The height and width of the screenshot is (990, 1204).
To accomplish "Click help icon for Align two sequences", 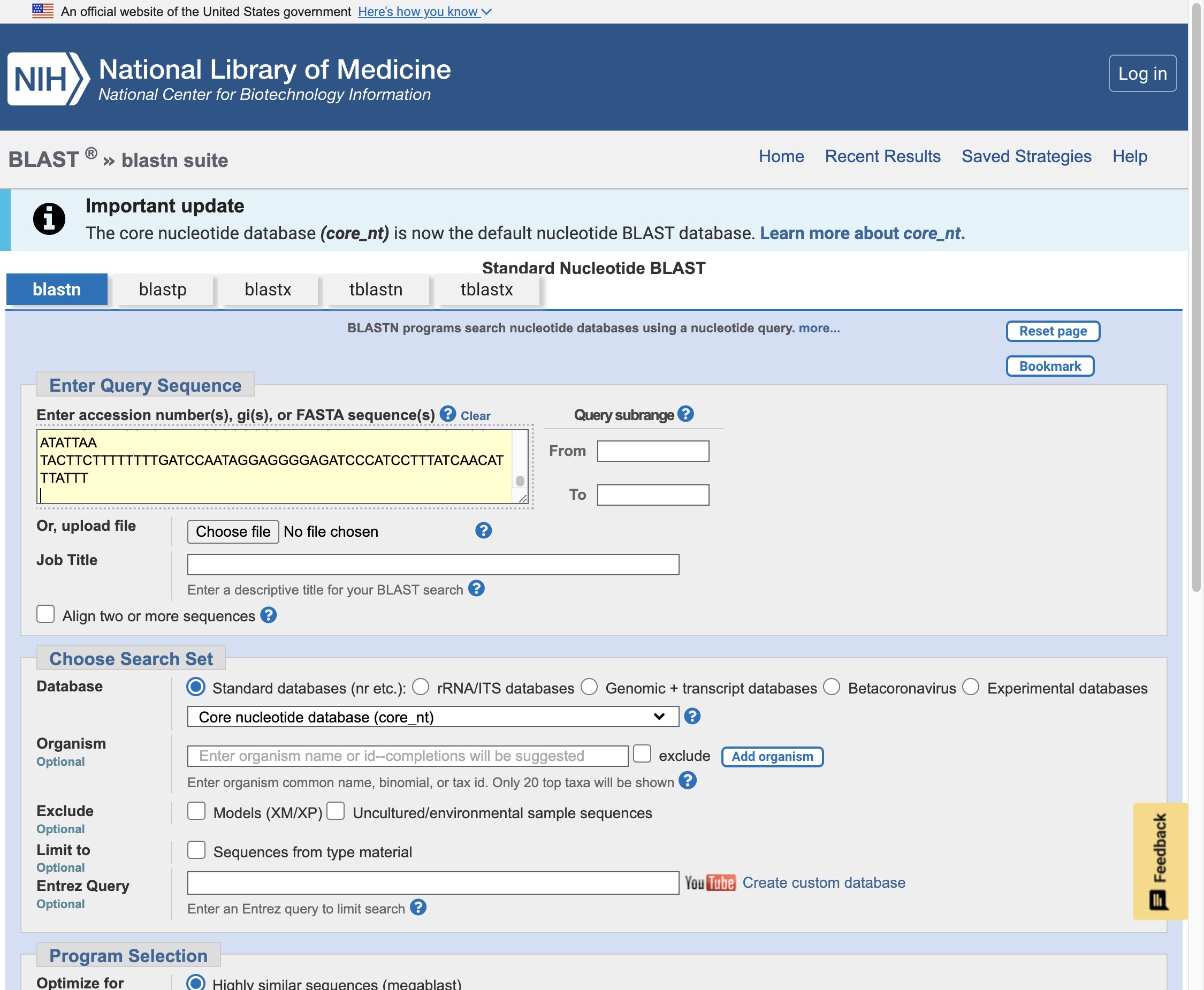I will pyautogui.click(x=268, y=615).
